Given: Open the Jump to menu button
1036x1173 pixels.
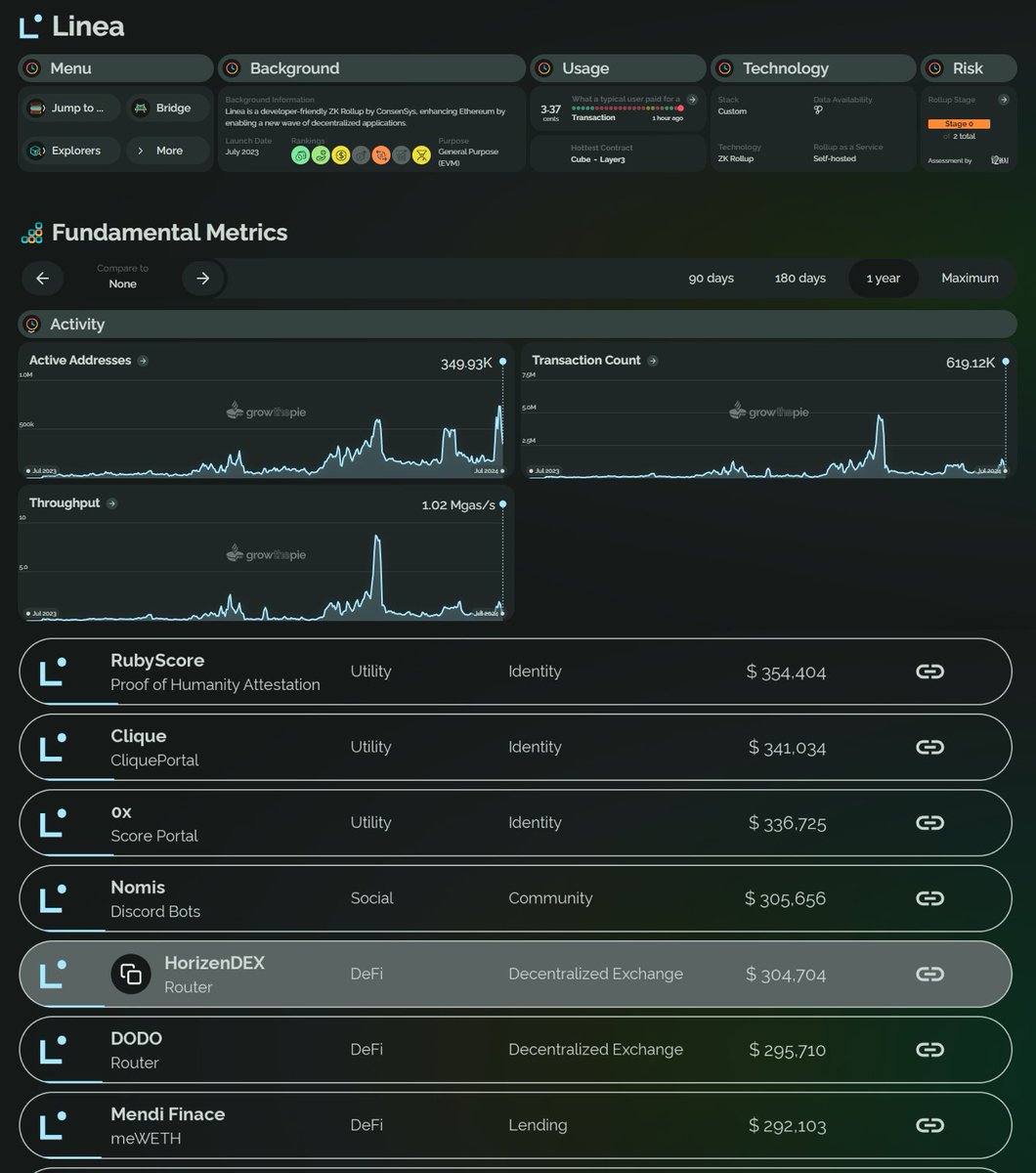Looking at the screenshot, I should [x=70, y=108].
